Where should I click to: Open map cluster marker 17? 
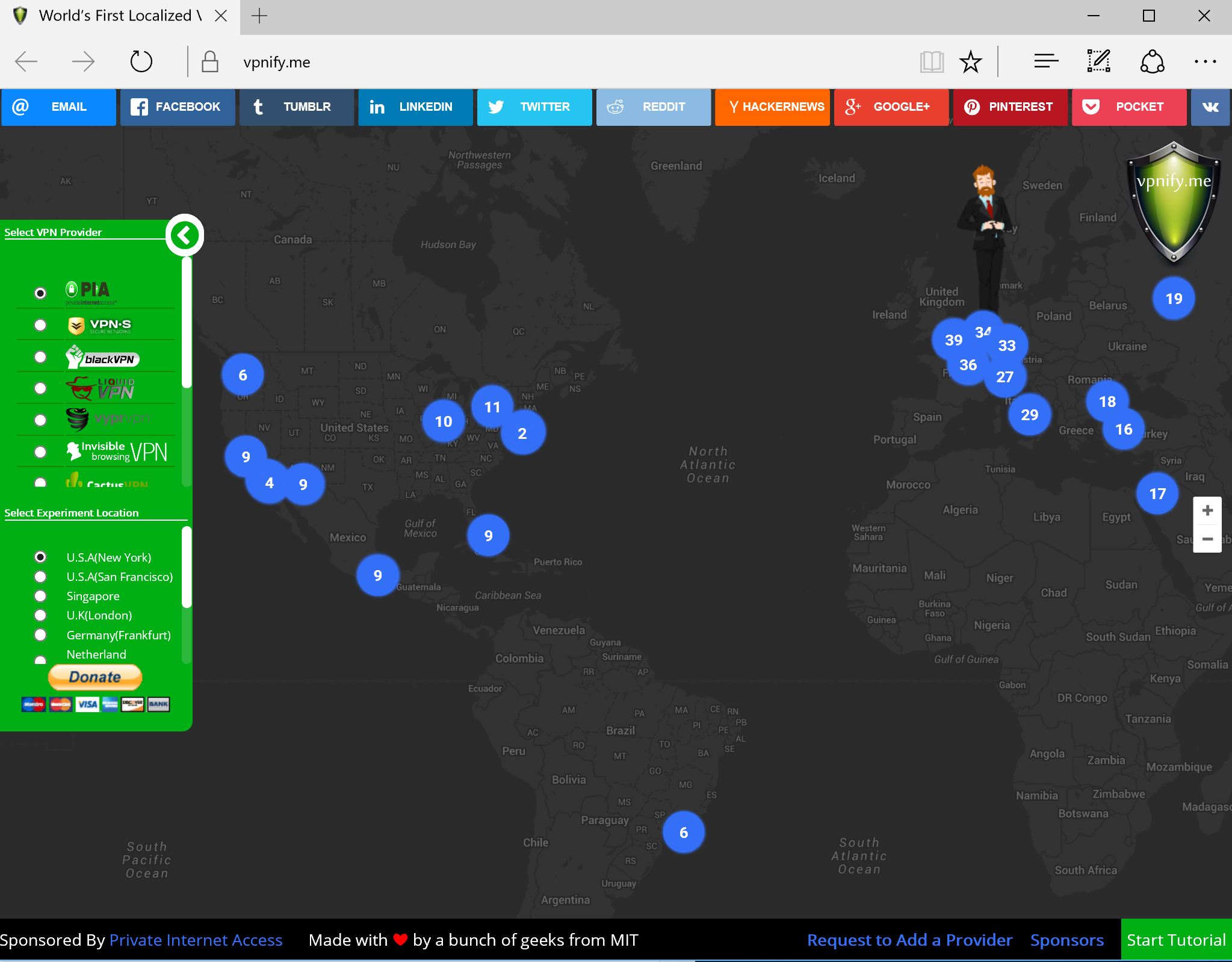1157,494
